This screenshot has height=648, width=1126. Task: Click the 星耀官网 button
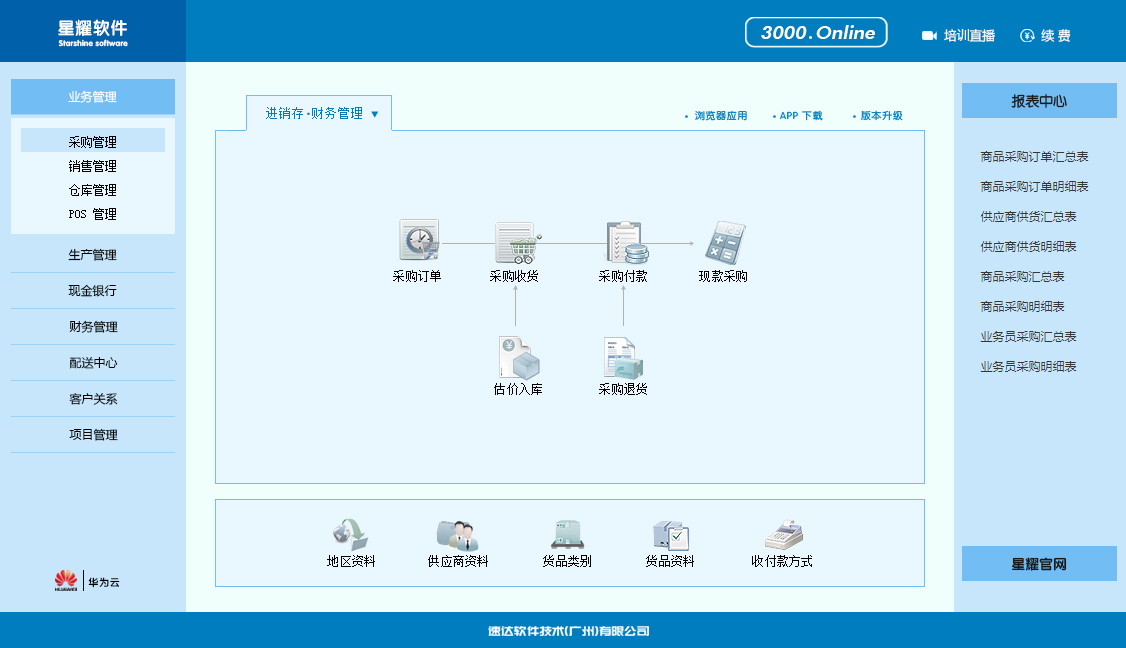coord(1039,564)
